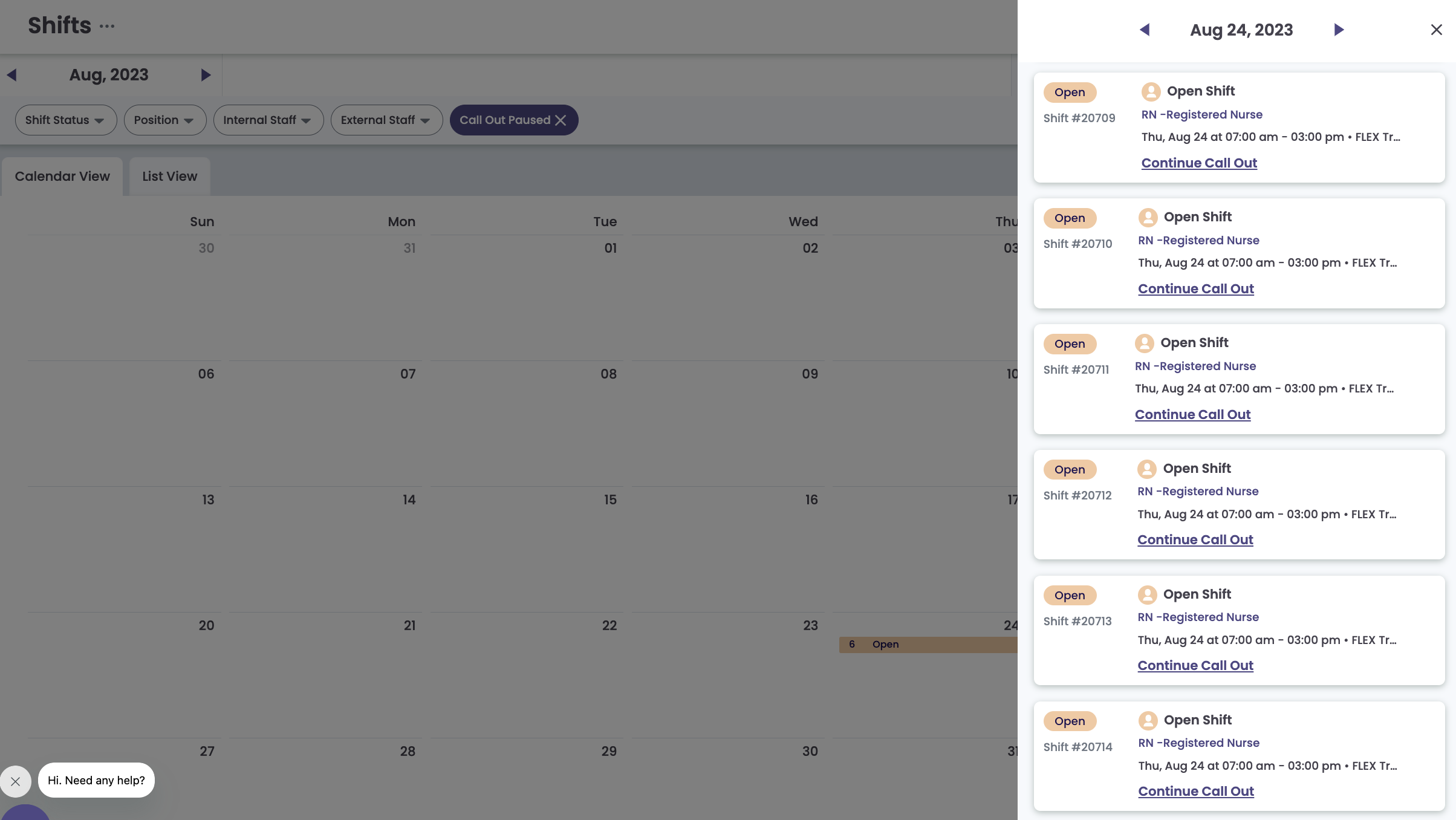Expand the Internal Staff dropdown
Image resolution: width=1456 pixels, height=820 pixels.
(268, 120)
